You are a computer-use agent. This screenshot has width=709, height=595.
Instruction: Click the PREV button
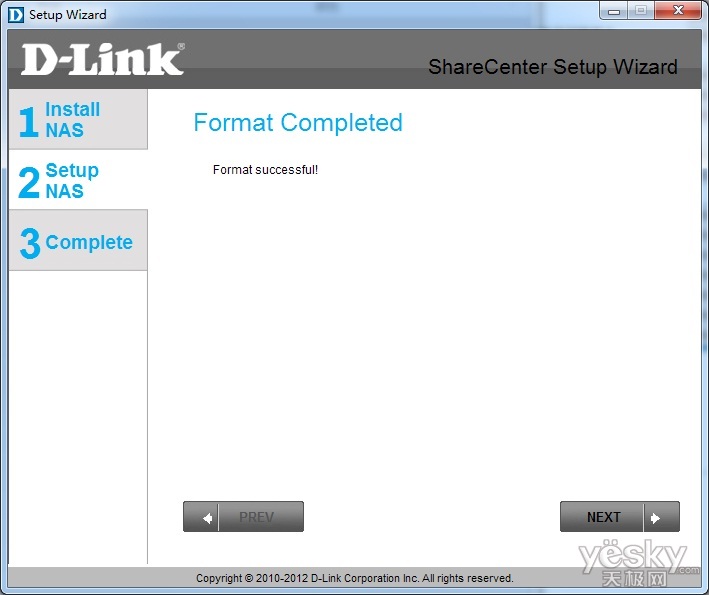(x=243, y=516)
